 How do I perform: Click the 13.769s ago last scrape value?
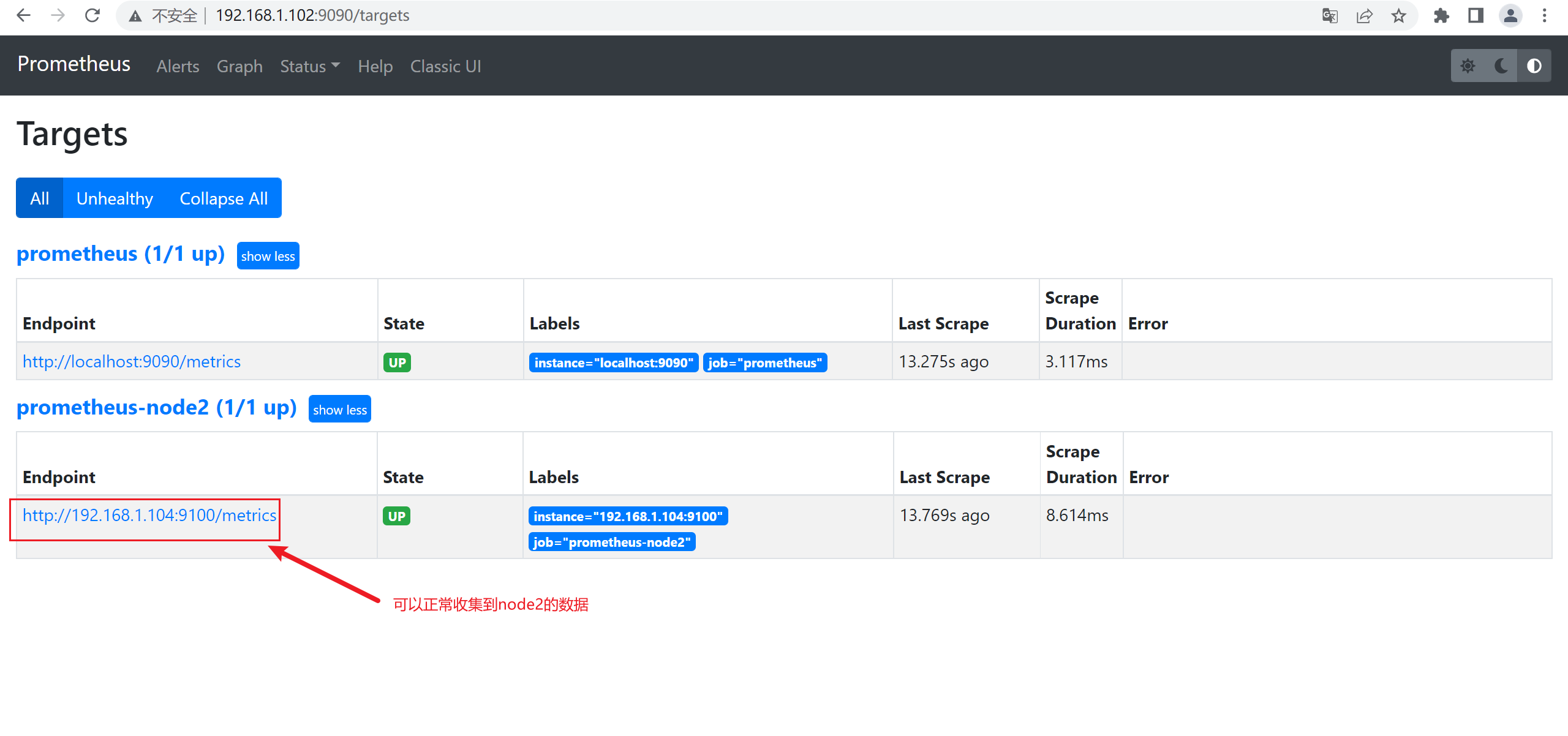[944, 515]
